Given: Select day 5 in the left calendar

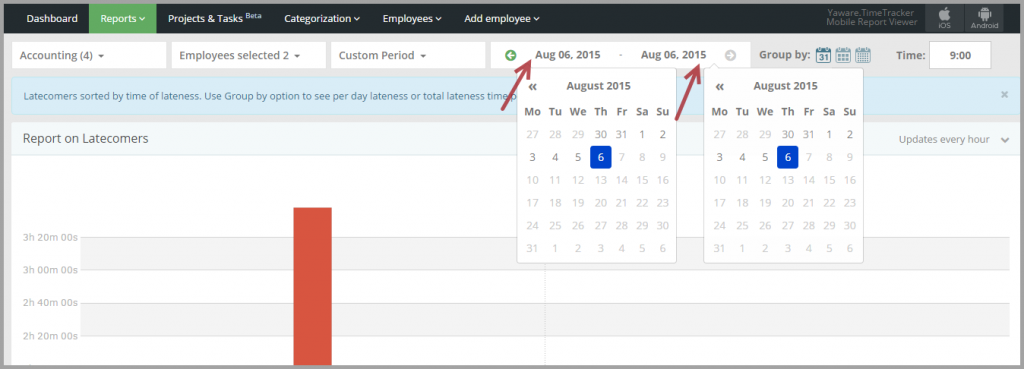Looking at the screenshot, I should pos(578,157).
